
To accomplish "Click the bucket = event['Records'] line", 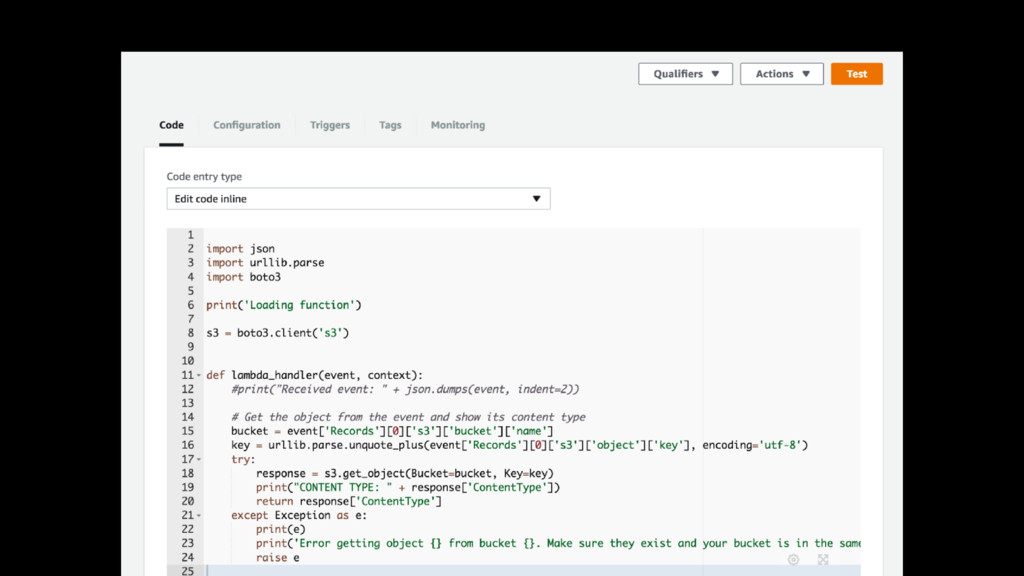I will [x=392, y=431].
